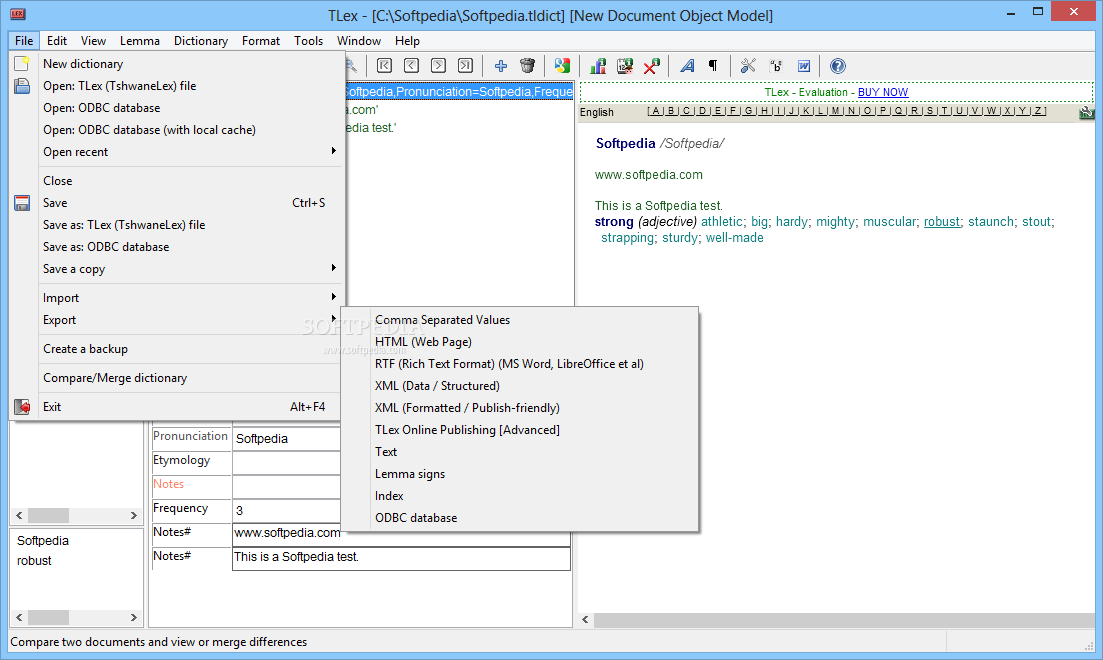Open the Lemma menu
The image size is (1103, 660).
coord(139,41)
